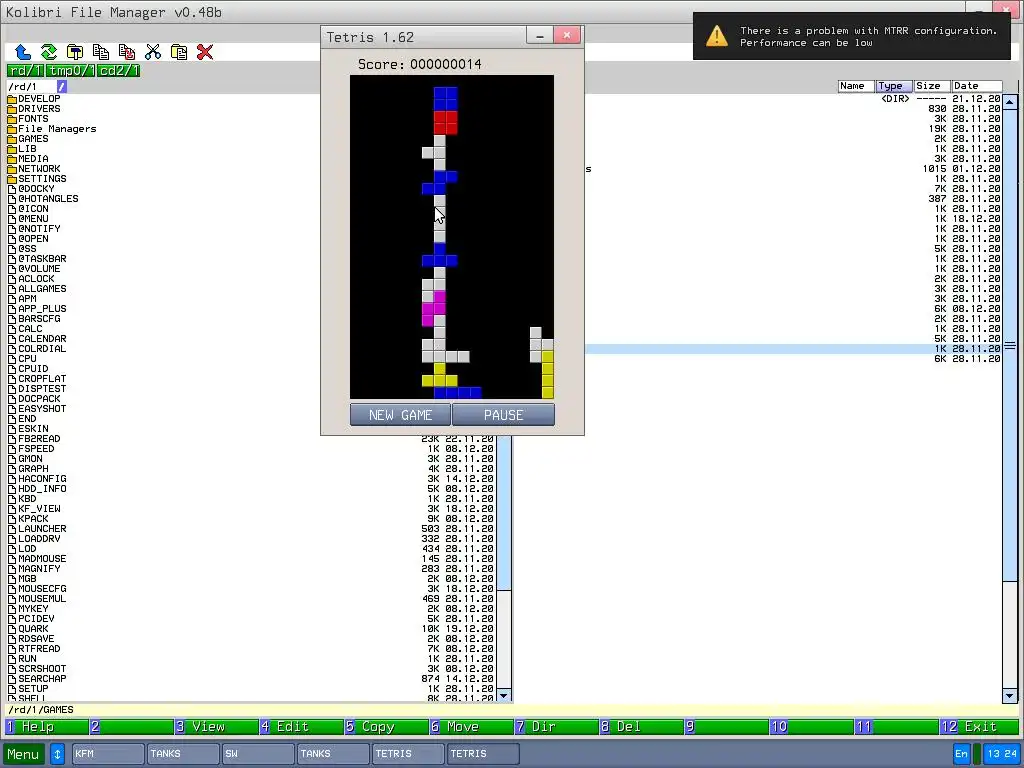Refresh the file list with green arrows icon
Viewport: 1024px width, 768px height.
[49, 52]
